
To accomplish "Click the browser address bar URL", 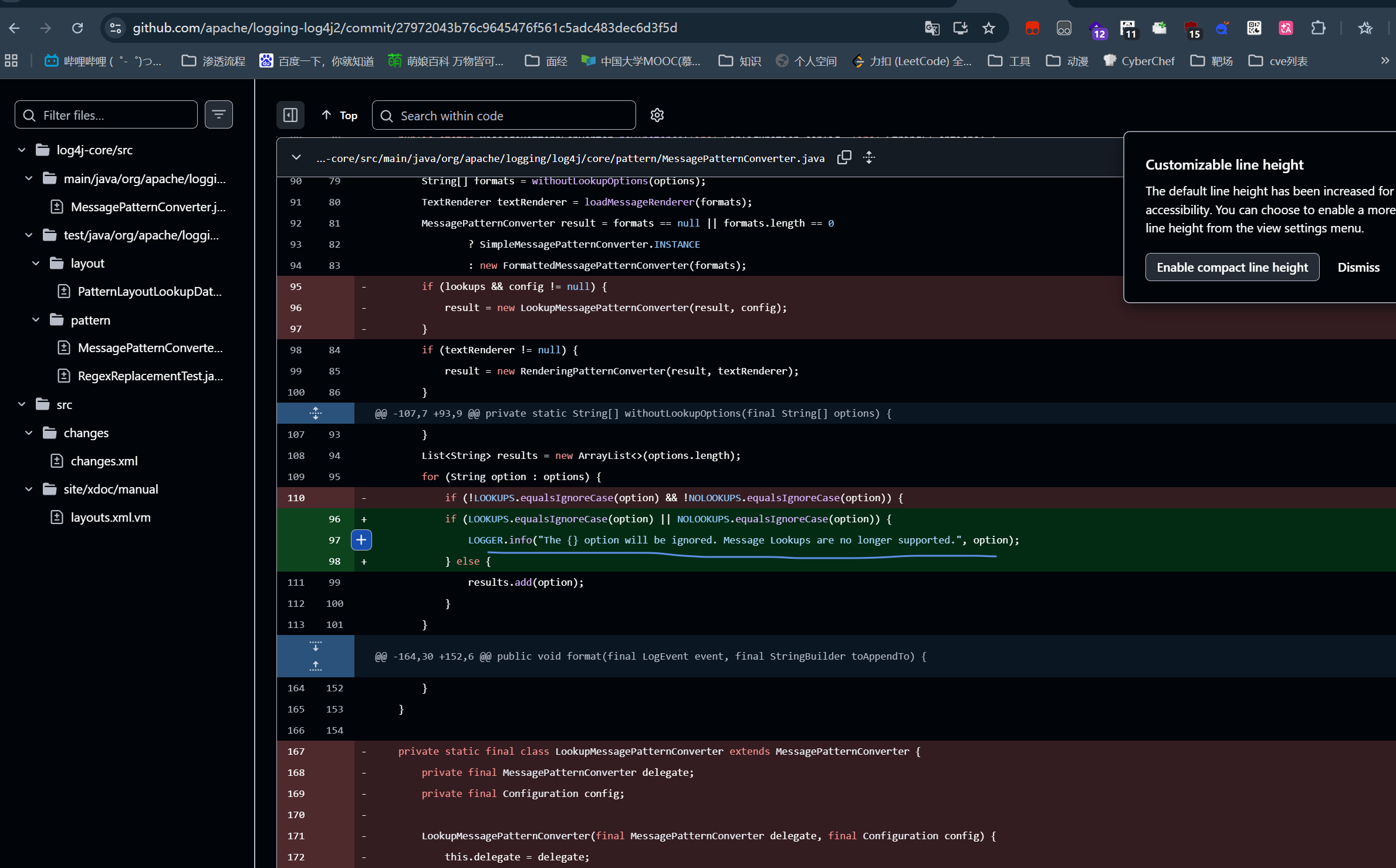I will tap(405, 28).
